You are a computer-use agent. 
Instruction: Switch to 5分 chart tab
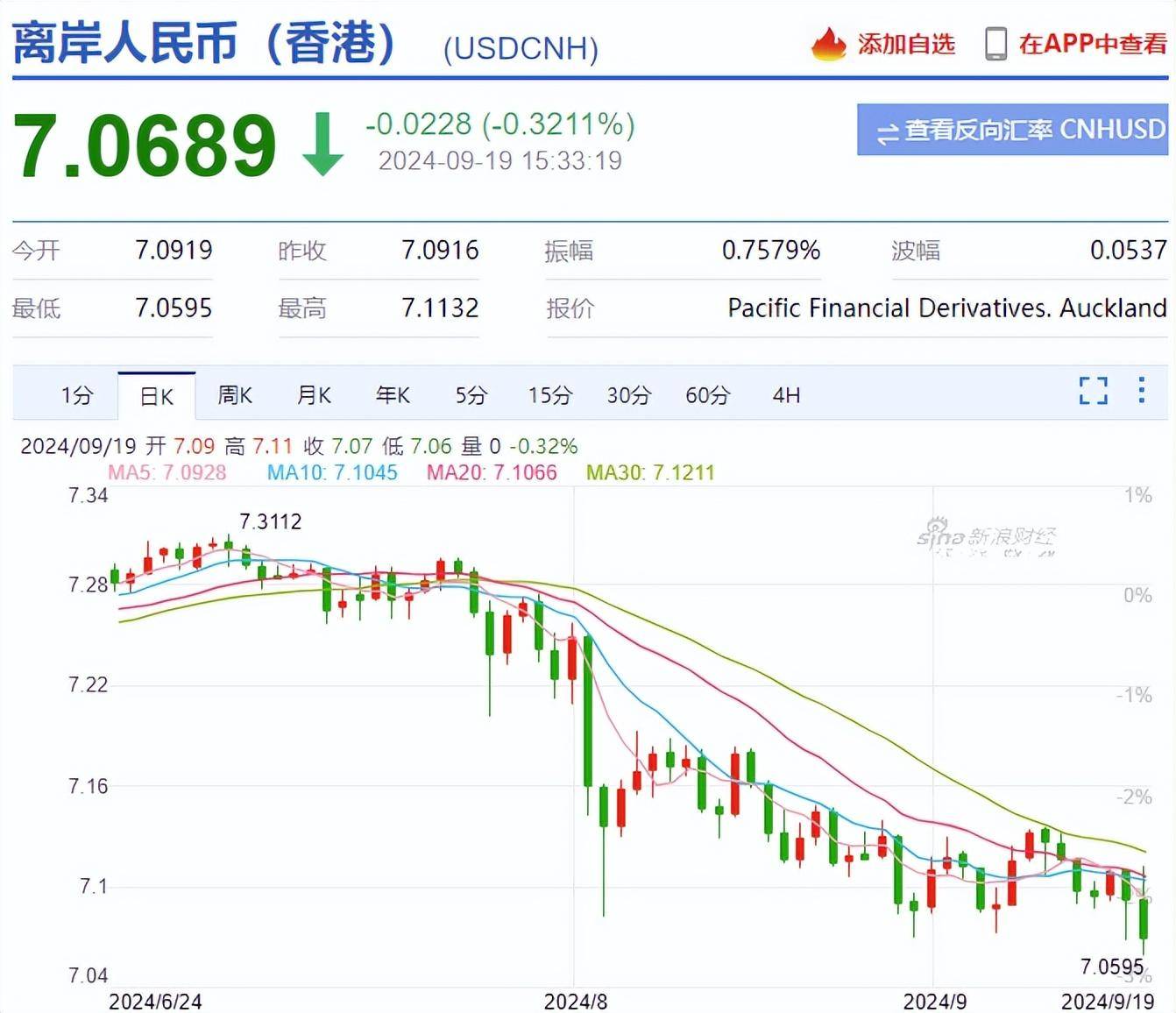click(471, 395)
